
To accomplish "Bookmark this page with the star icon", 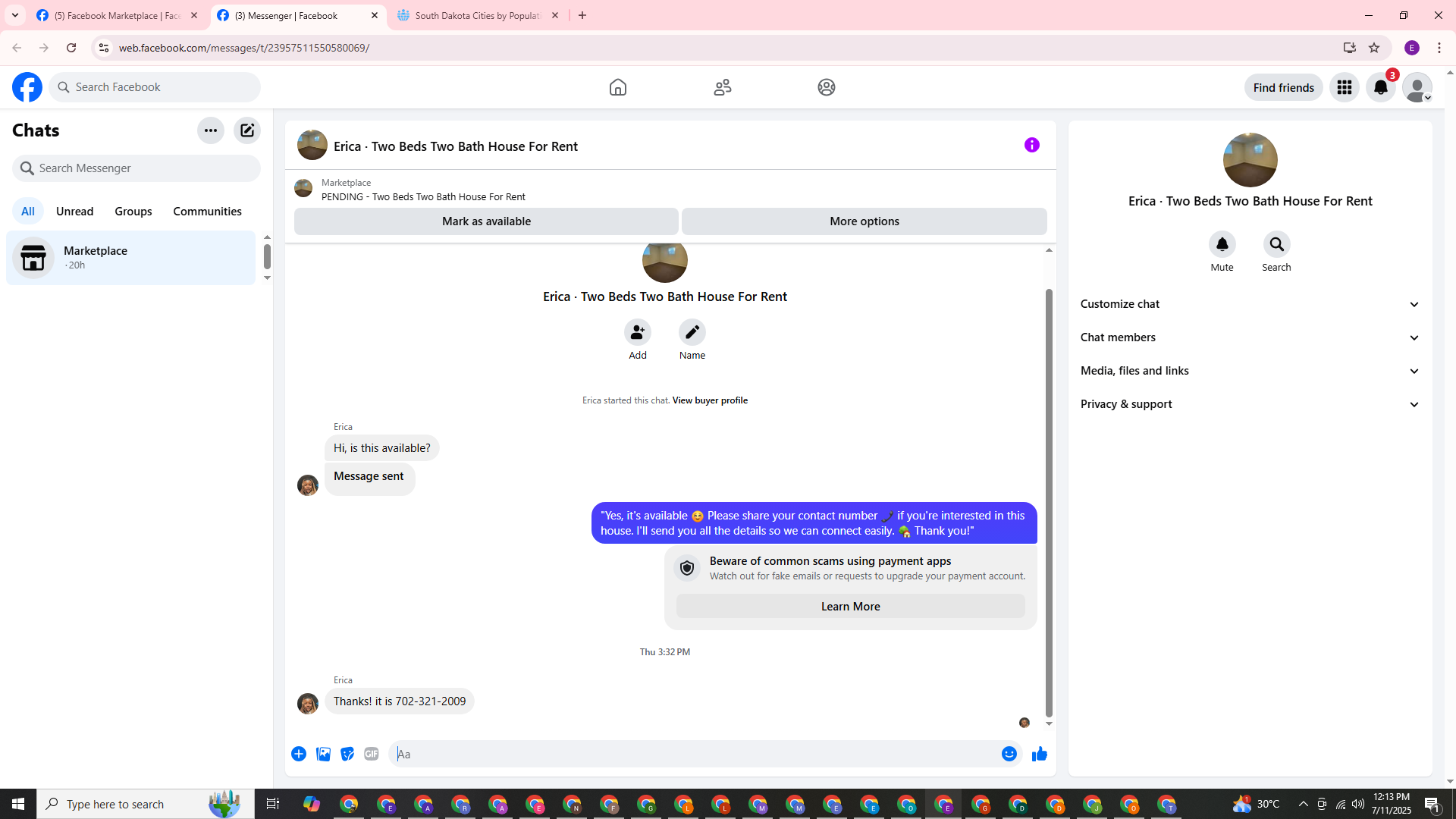I will pos(1374,48).
